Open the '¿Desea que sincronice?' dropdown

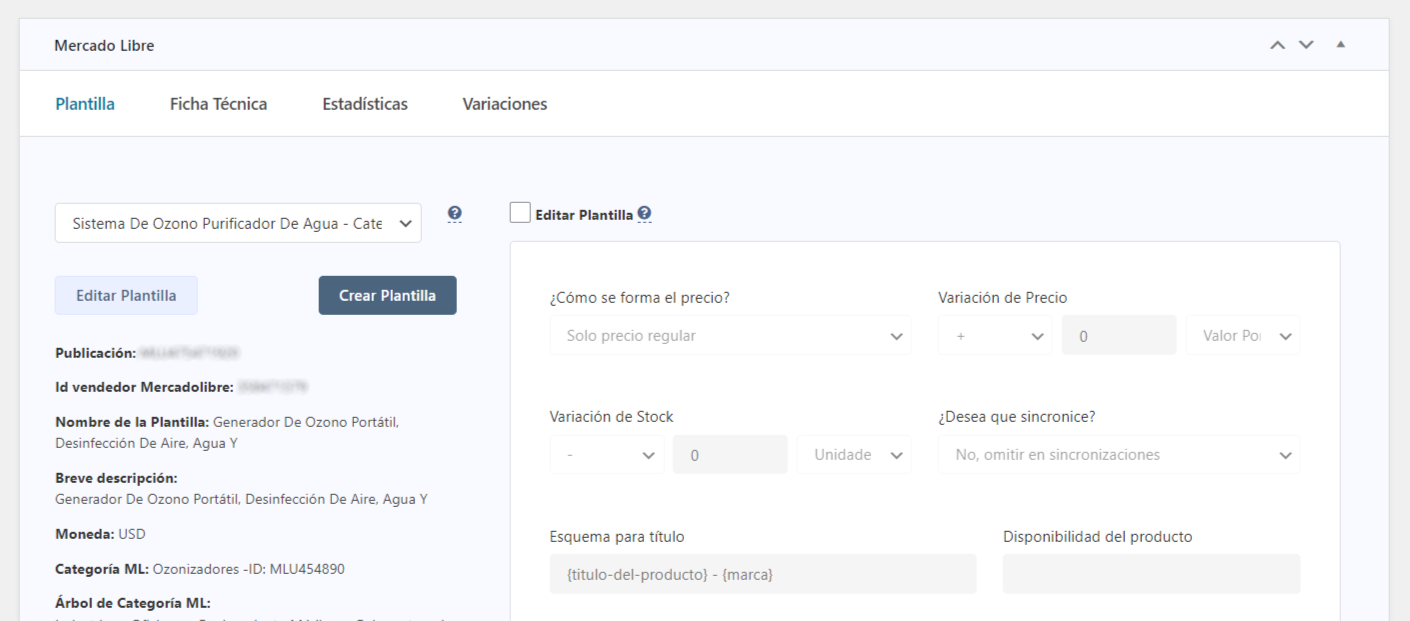click(x=1119, y=455)
